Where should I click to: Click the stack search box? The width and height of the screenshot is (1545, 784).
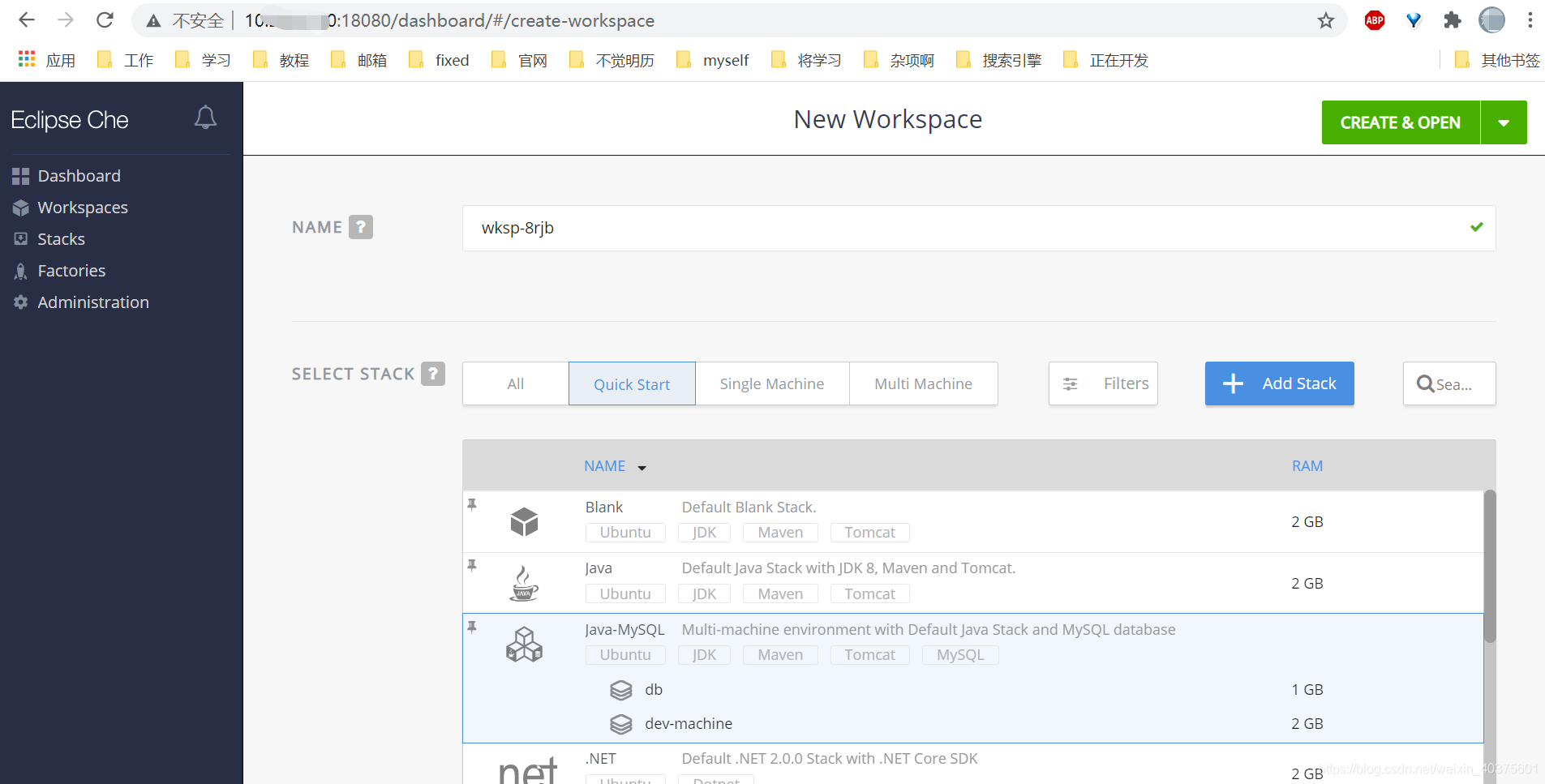tap(1449, 383)
